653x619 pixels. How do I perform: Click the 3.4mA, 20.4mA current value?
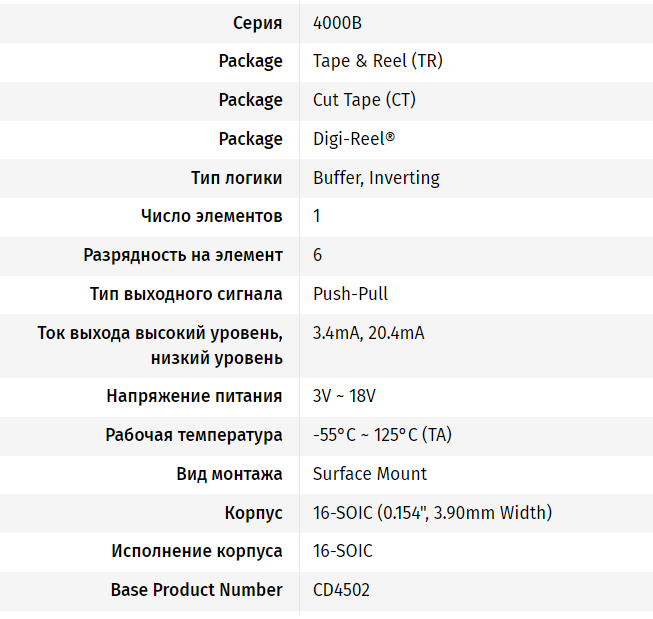point(368,333)
